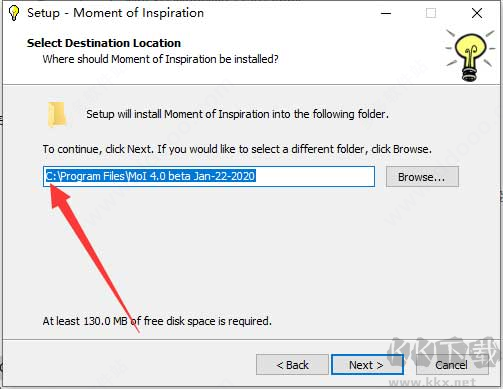Go to previous step with < Back
This screenshot has width=503, height=389.
coord(292,365)
